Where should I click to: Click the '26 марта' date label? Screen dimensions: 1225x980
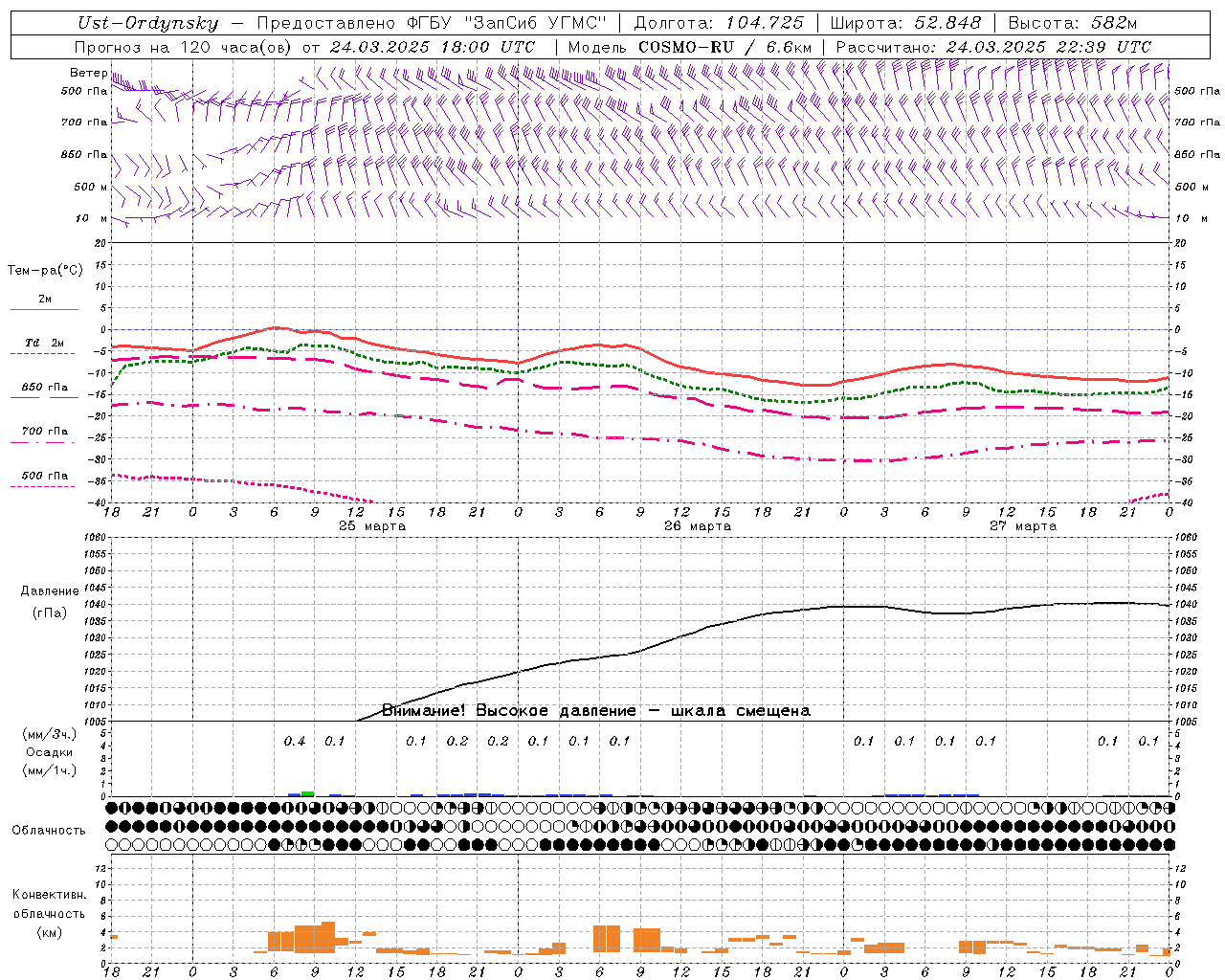coord(699,526)
